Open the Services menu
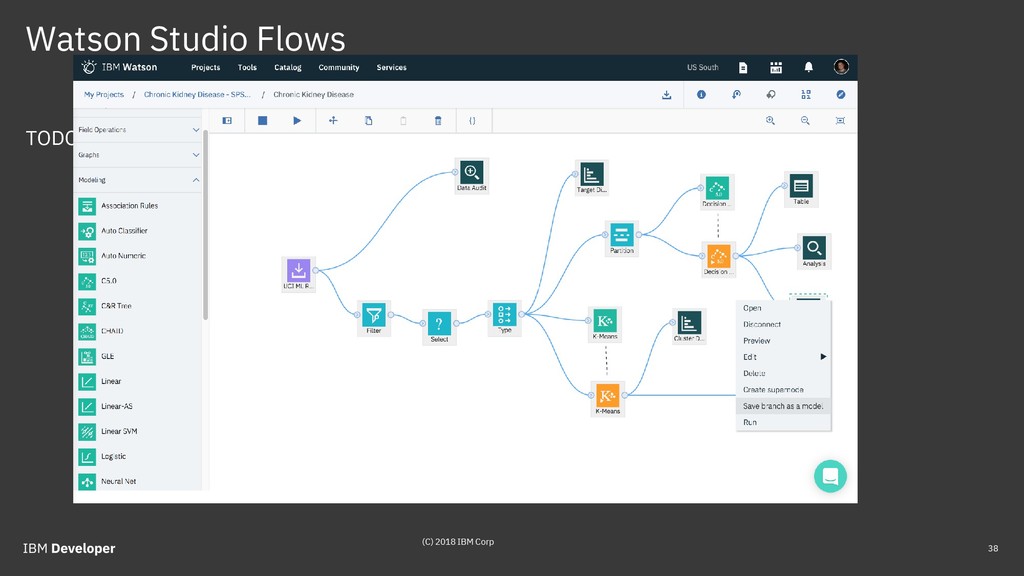This screenshot has width=1024, height=576. point(391,67)
